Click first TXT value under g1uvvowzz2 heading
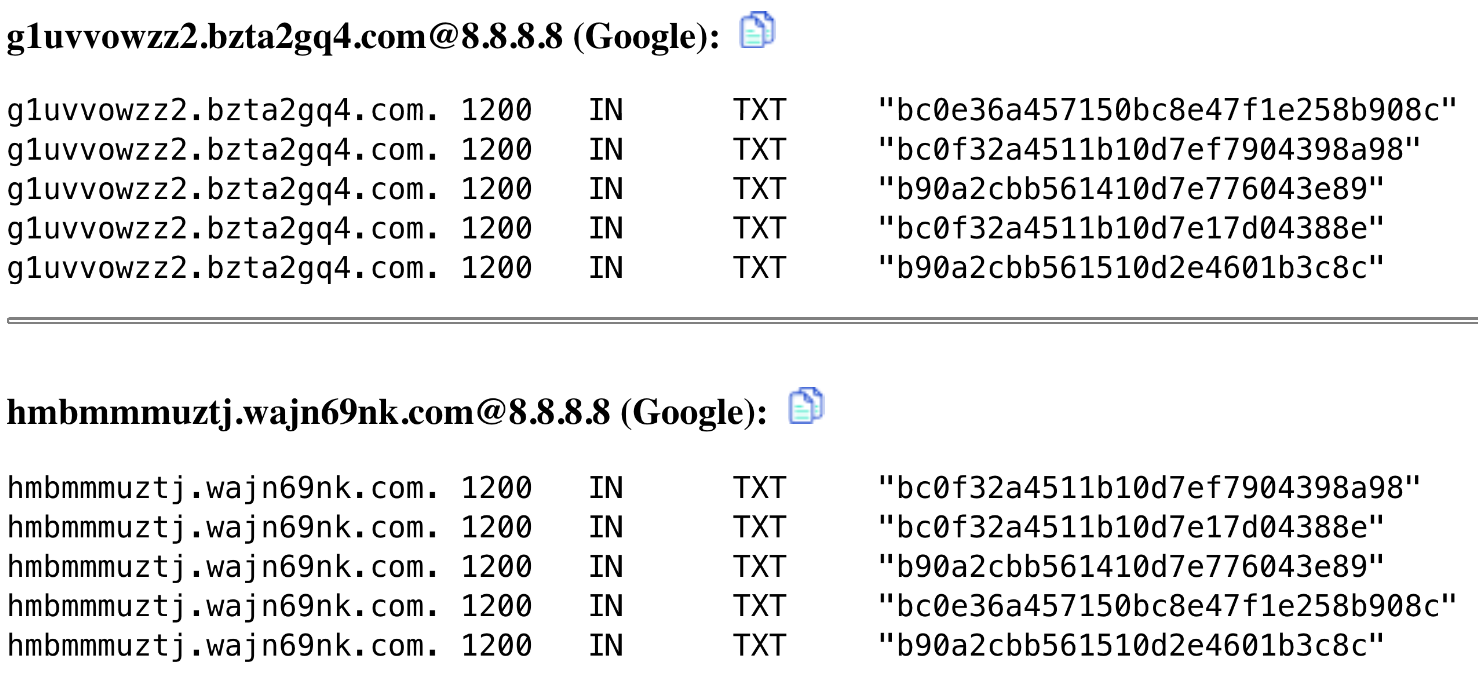Screen dimensions: 1478x673 click(x=1167, y=109)
